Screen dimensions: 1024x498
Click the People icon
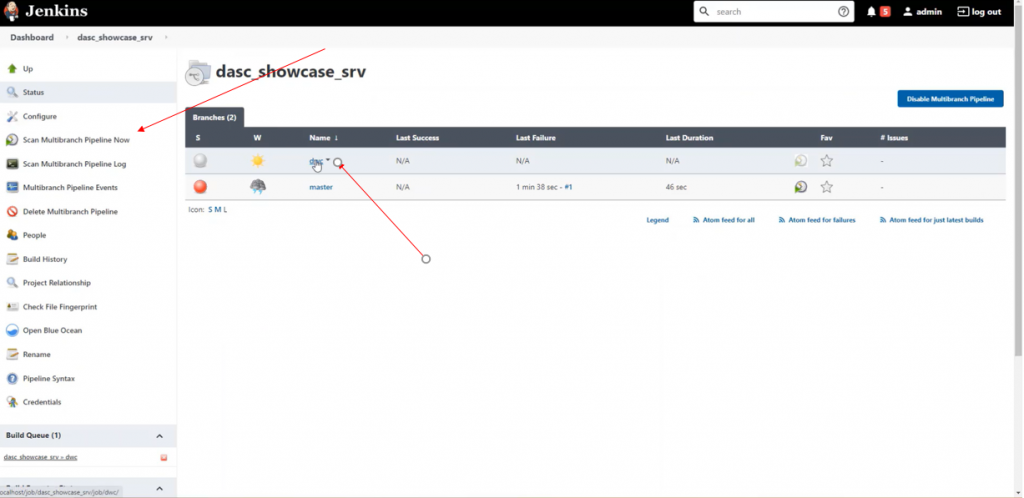(x=12, y=235)
